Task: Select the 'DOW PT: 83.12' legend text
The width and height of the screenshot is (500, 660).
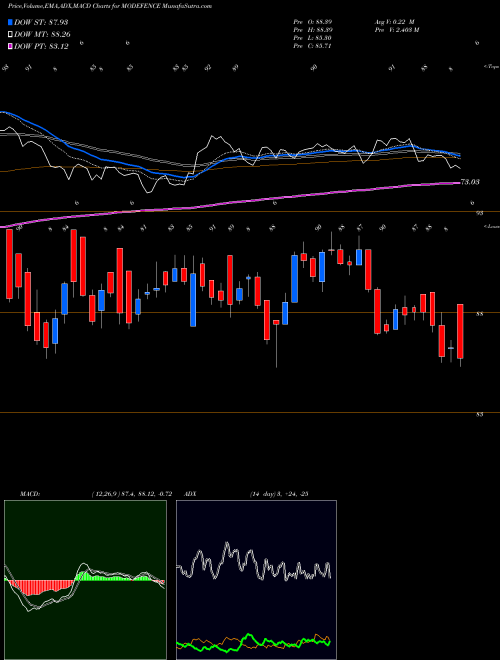Action: [41, 46]
